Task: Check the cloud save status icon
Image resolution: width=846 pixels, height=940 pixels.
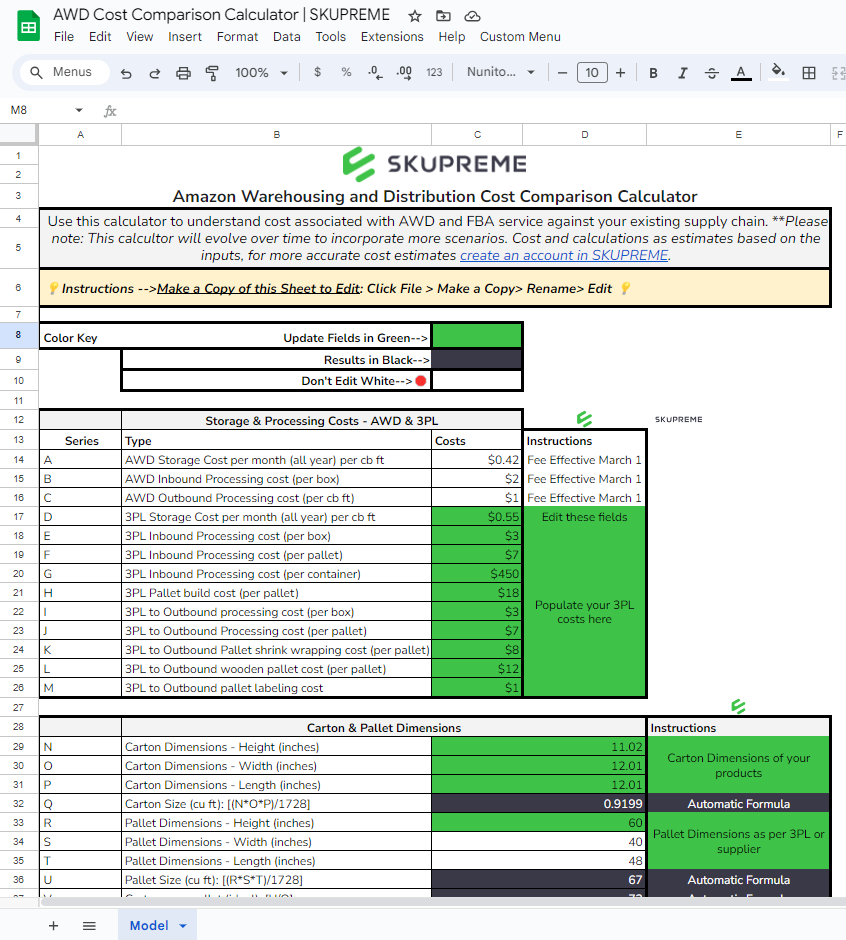Action: pyautogui.click(x=472, y=16)
